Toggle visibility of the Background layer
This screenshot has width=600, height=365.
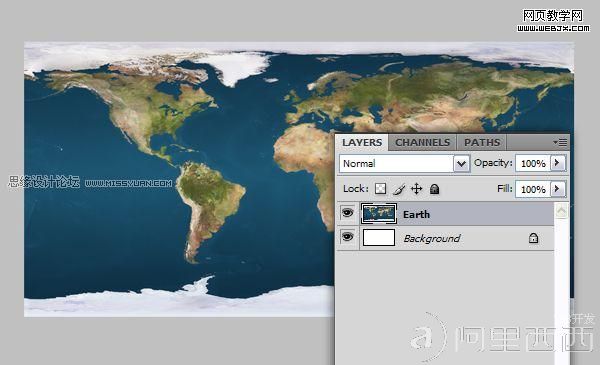tap(347, 237)
